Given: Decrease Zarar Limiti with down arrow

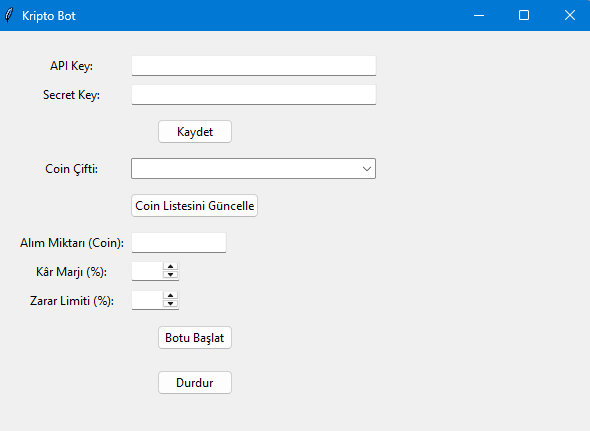Looking at the screenshot, I should click(x=170, y=304).
